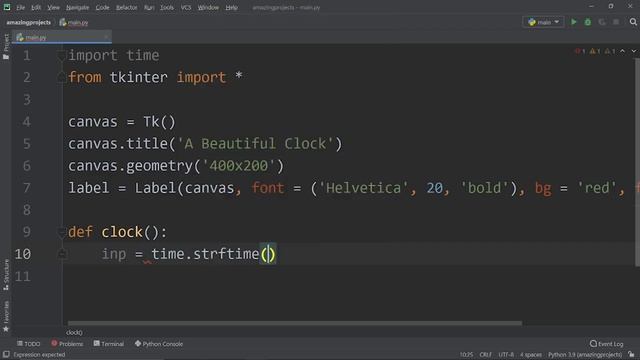Toggle the read-only lock icon in status bar

pos(631,355)
